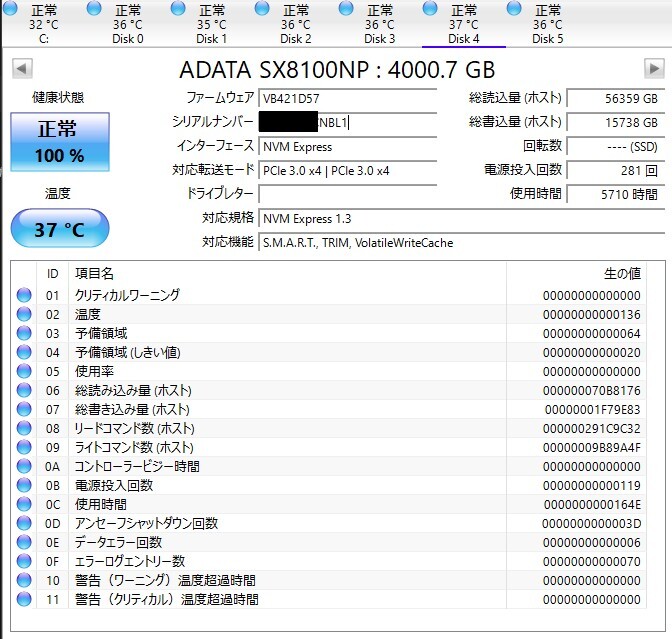The width and height of the screenshot is (672, 639).
Task: Click the Disk 0 status orb icon
Action: 94,9
